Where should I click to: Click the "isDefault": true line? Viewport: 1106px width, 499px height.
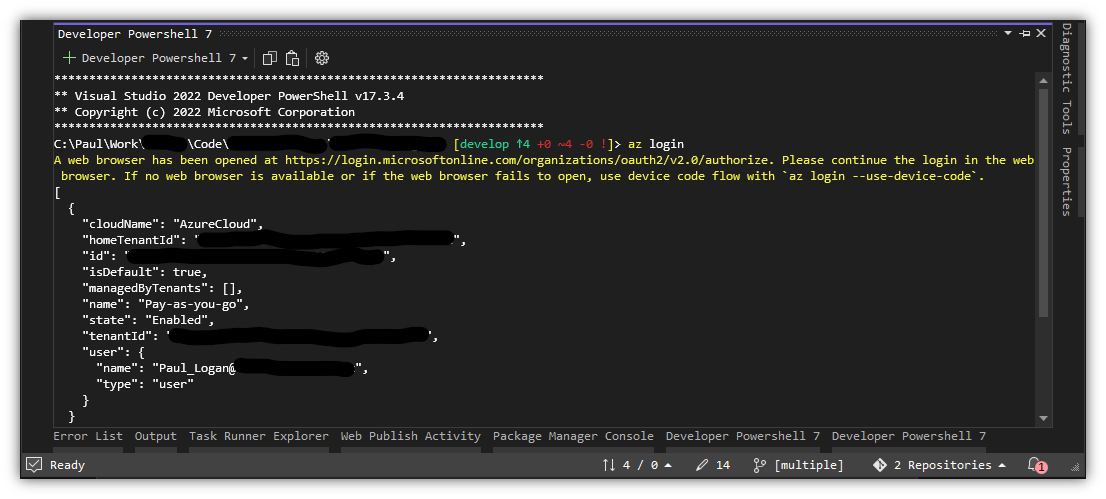[145, 272]
